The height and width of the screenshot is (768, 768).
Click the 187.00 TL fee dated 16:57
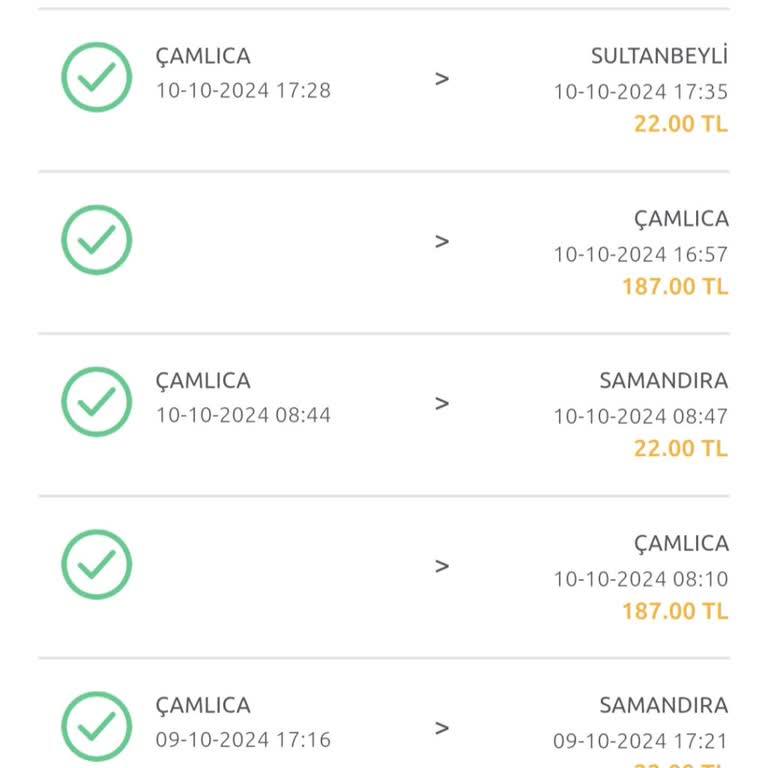click(675, 287)
